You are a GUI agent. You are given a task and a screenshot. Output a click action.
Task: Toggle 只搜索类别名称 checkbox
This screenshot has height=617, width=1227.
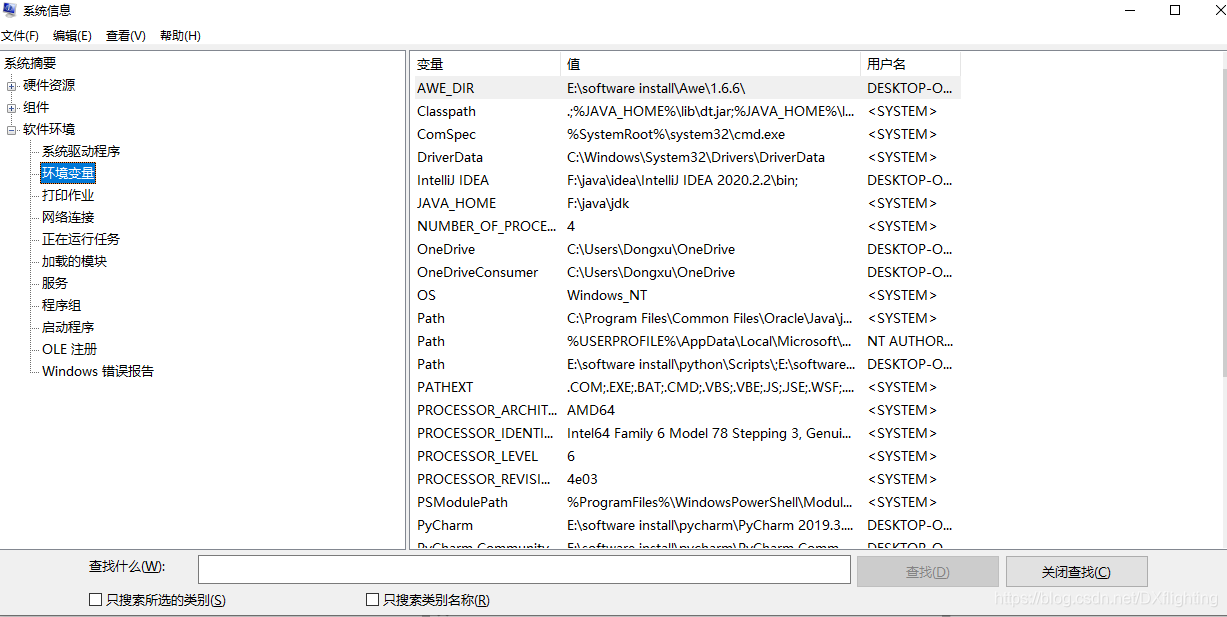(x=372, y=600)
